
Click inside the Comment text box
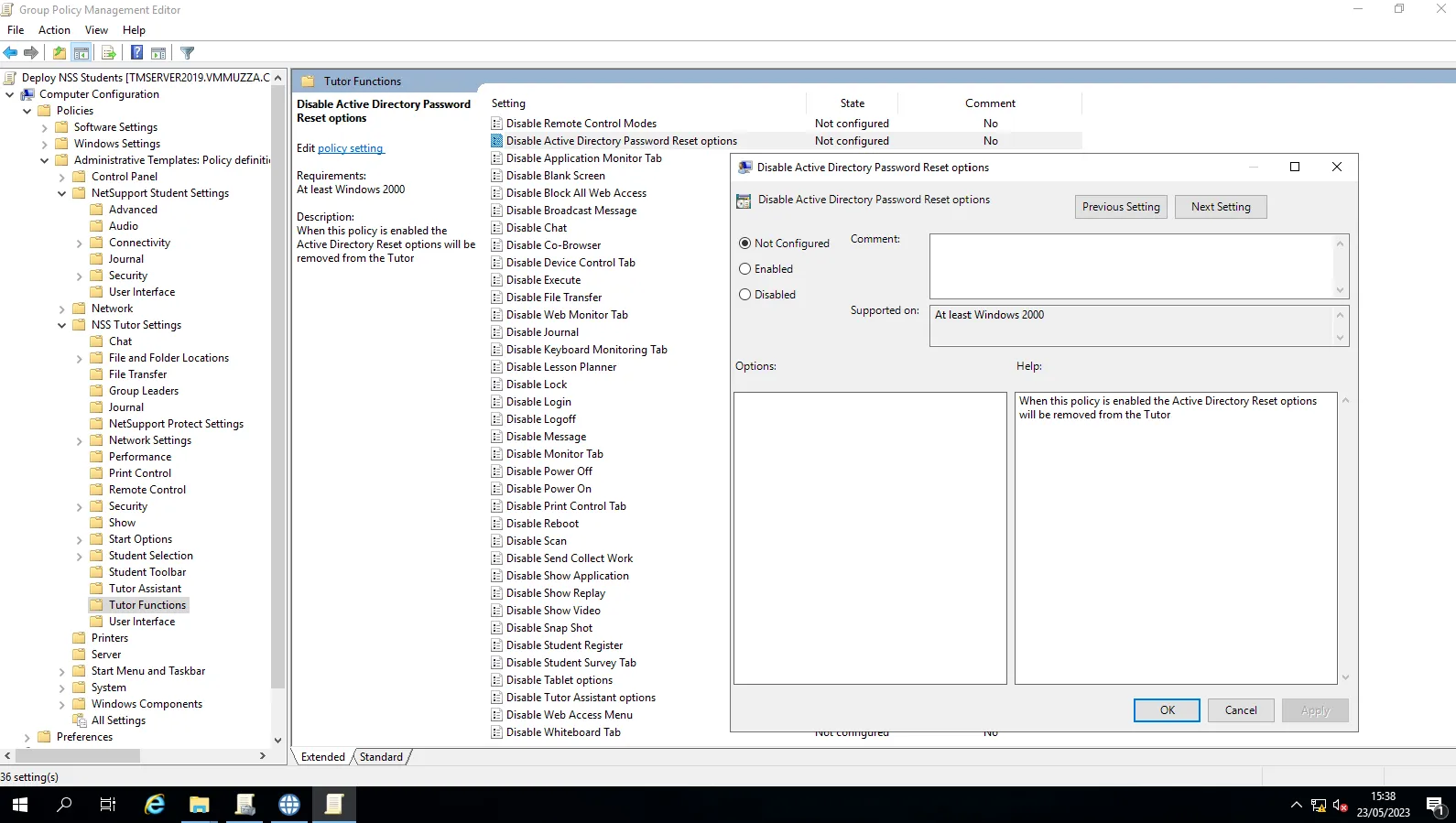[1131, 265]
